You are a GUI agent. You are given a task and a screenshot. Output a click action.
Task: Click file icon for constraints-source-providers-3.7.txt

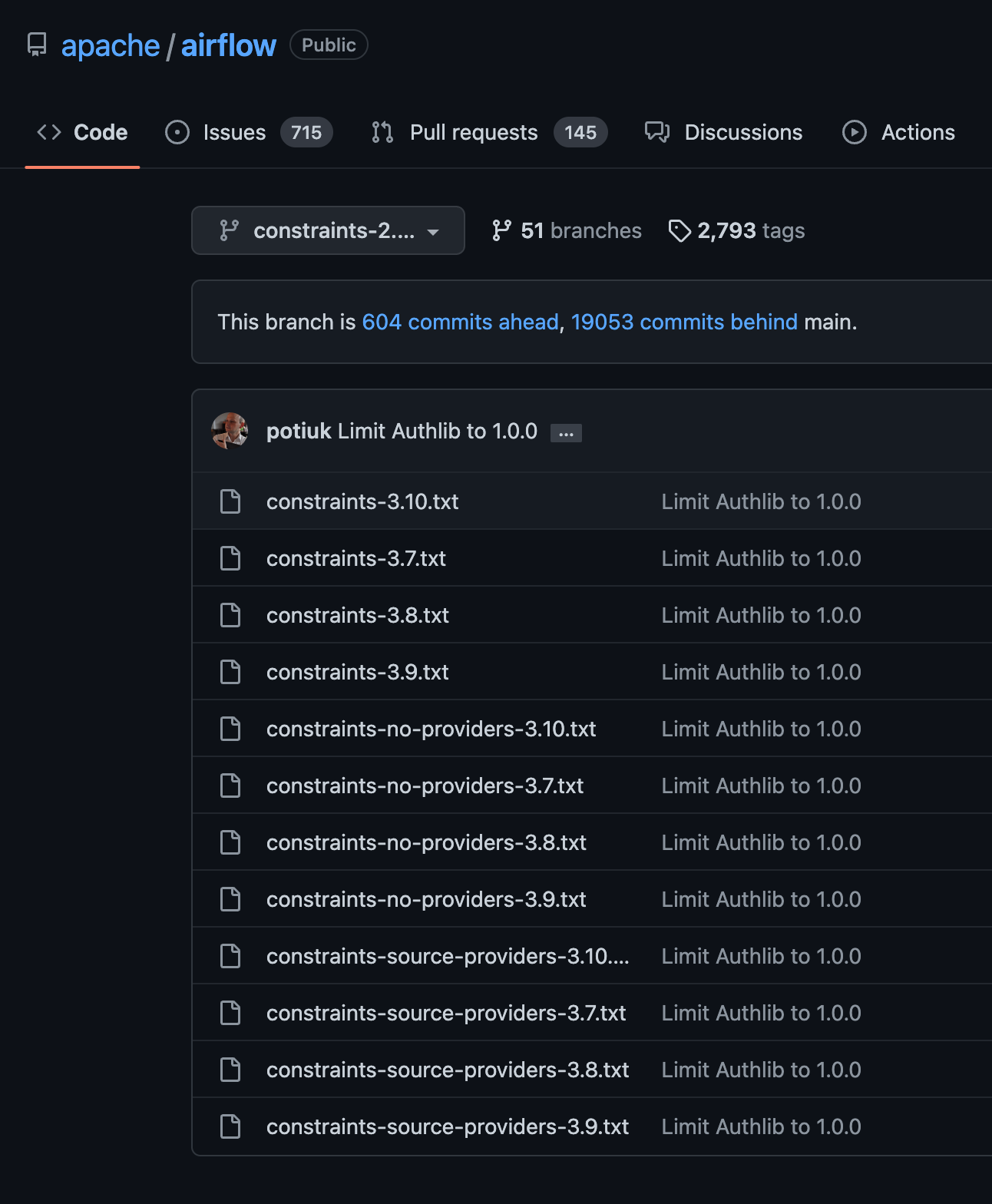[230, 1013]
